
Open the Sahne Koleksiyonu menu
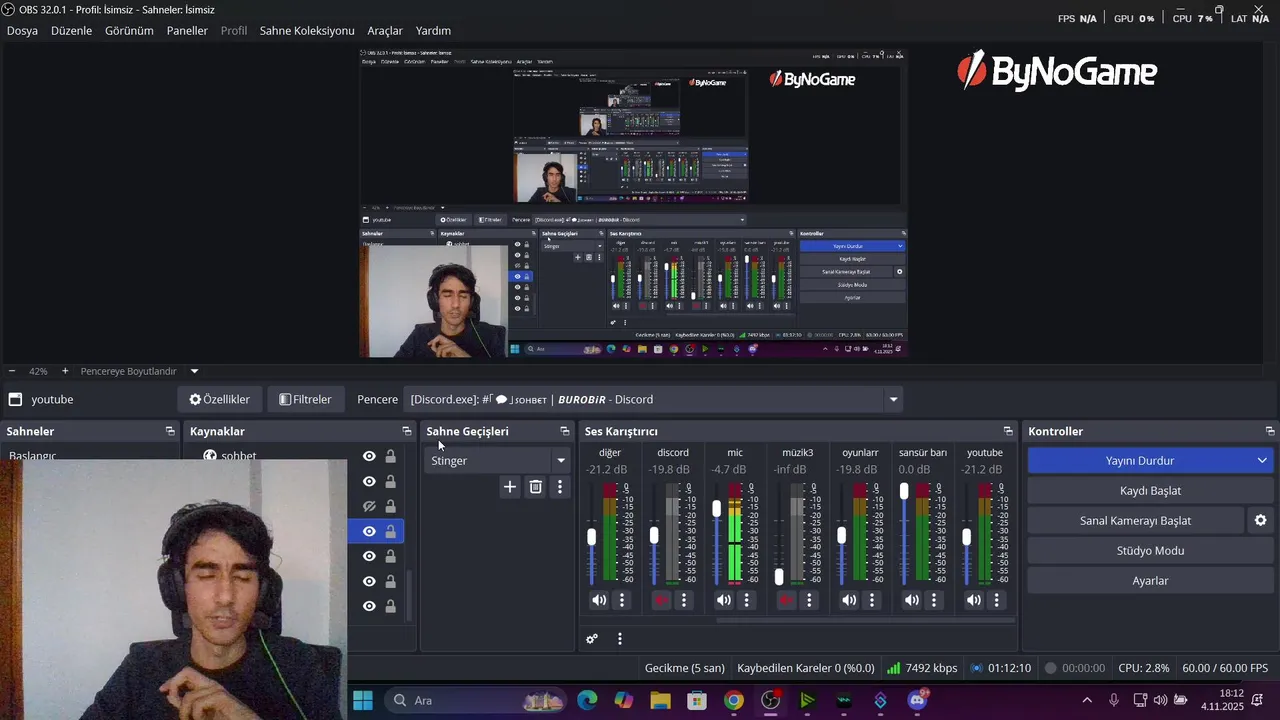pyautogui.click(x=307, y=30)
